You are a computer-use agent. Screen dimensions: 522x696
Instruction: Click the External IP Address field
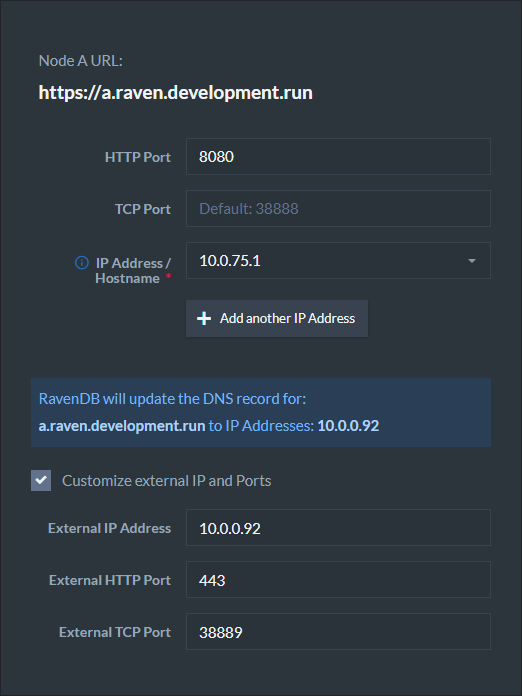coord(338,528)
